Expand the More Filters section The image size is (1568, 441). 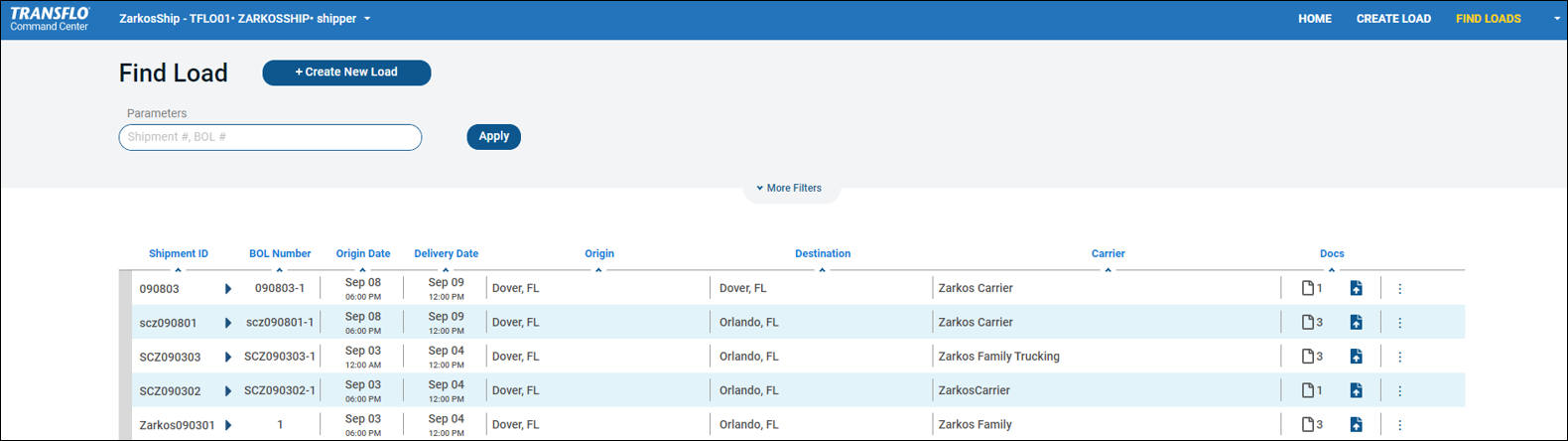790,188
